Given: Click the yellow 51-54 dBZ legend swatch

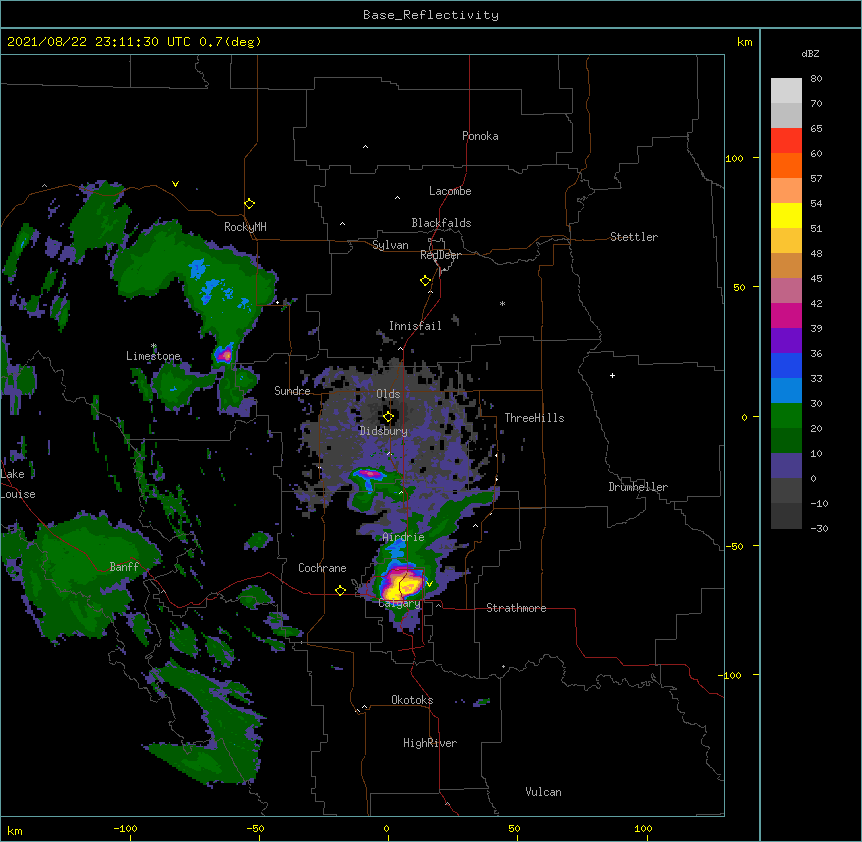Looking at the screenshot, I should tap(786, 215).
